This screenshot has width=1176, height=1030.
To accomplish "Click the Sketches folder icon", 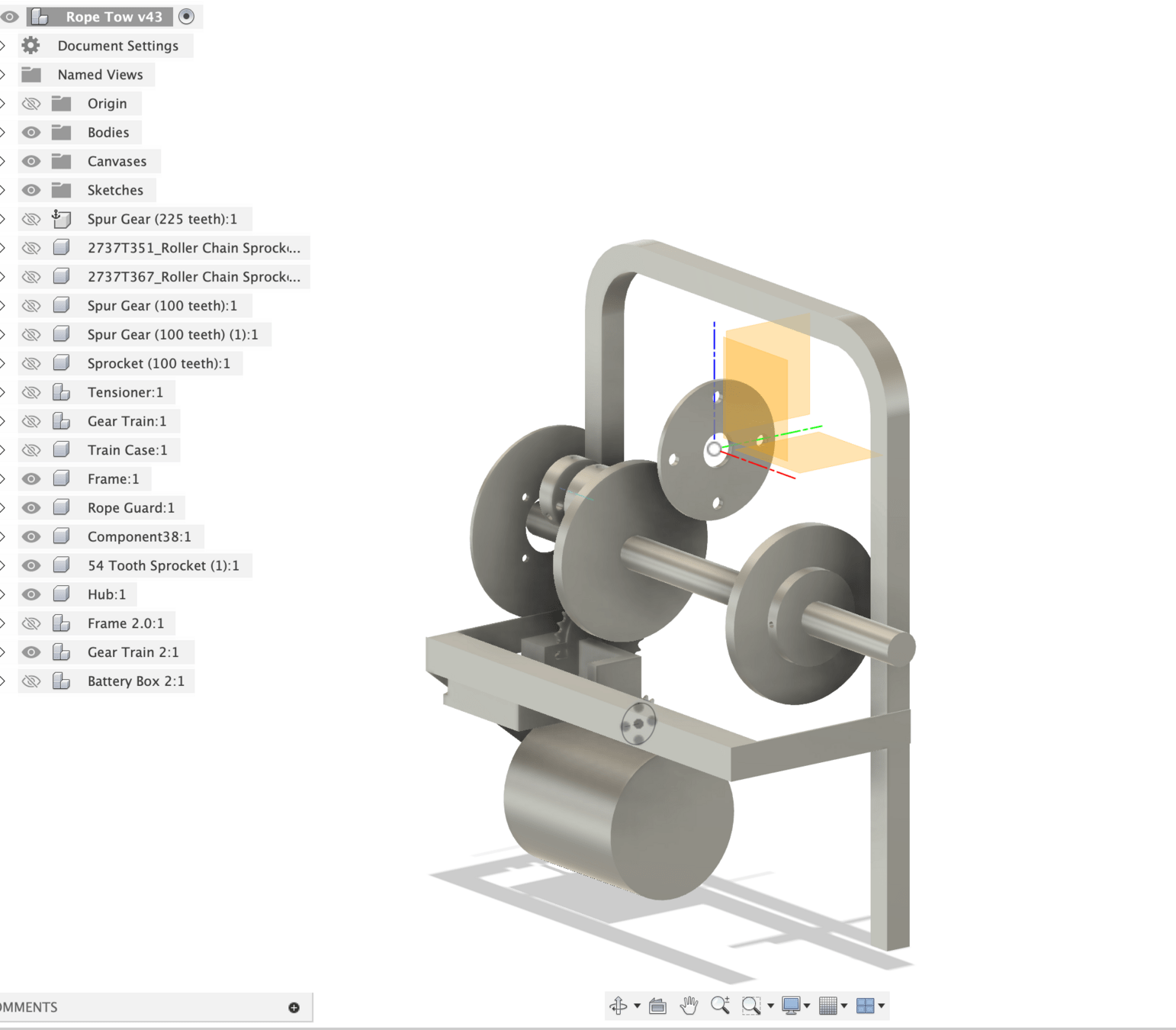I will (x=61, y=191).
